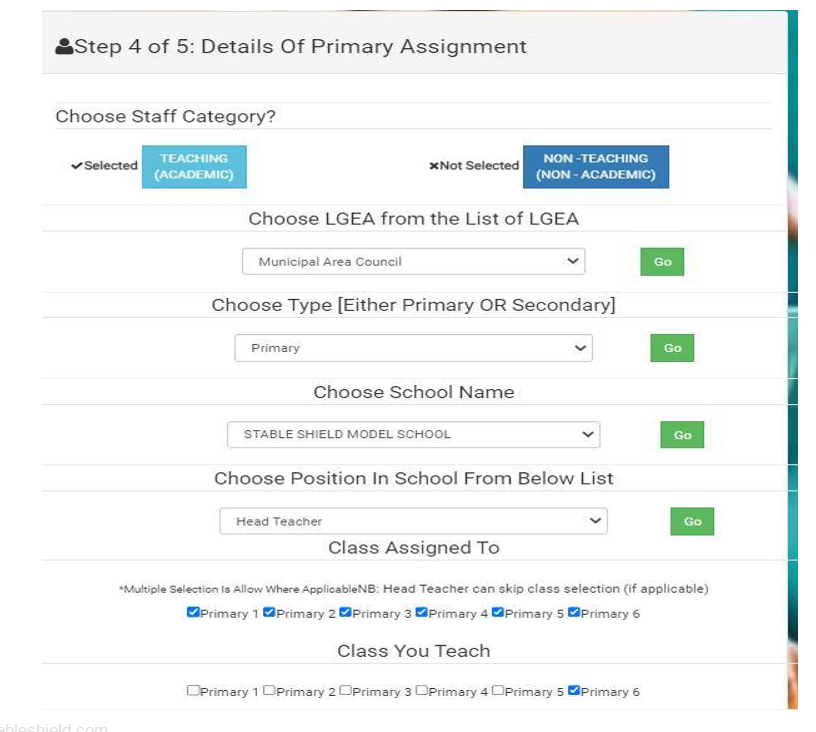Image resolution: width=816 pixels, height=732 pixels.
Task: Click the checkmark icon beside Selected label
Action: (x=77, y=166)
